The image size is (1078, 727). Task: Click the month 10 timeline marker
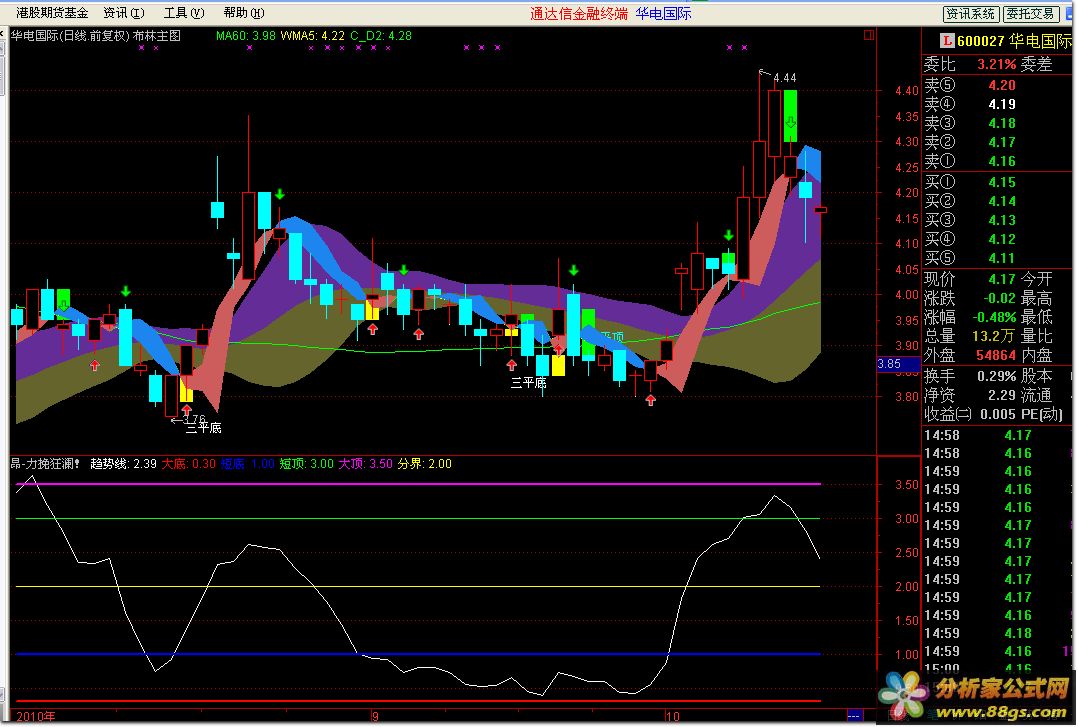pos(672,716)
